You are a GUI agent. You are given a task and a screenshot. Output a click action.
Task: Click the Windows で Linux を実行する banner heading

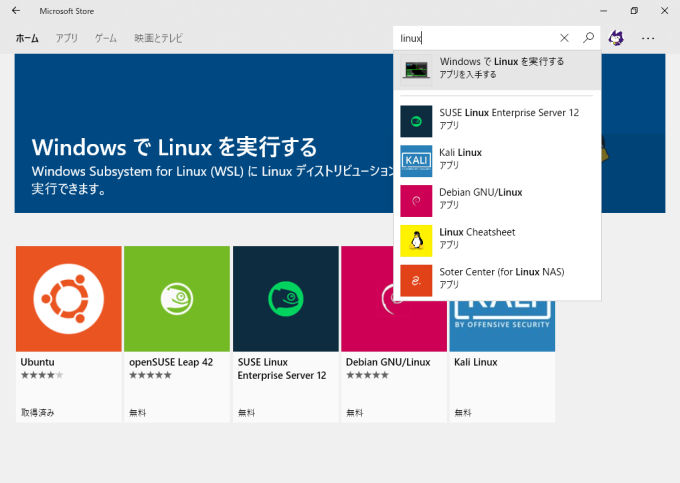(x=174, y=147)
